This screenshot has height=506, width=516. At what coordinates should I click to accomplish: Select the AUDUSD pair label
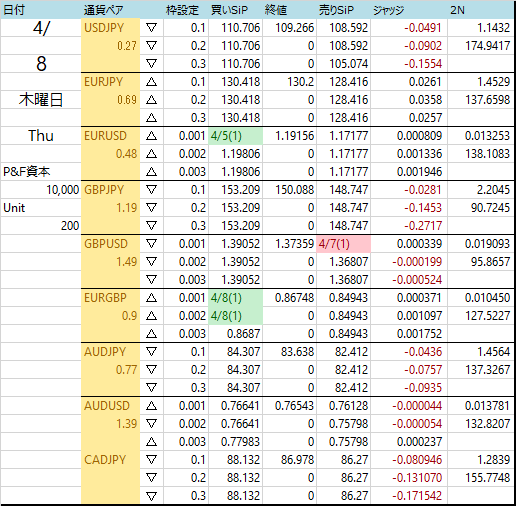[x=107, y=406]
